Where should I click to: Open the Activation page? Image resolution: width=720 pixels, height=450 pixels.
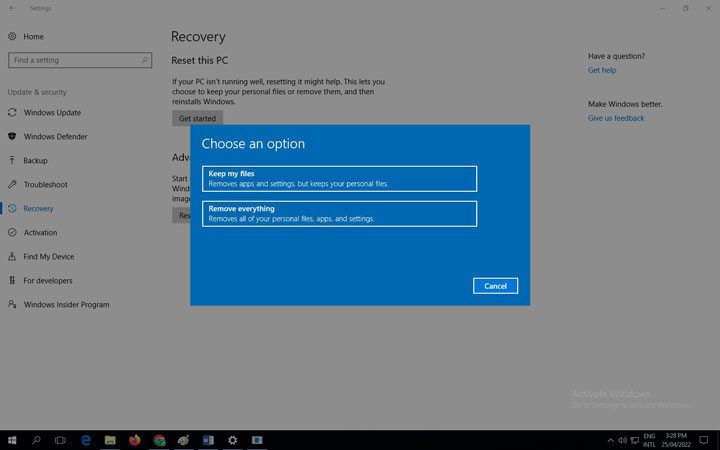click(40, 232)
